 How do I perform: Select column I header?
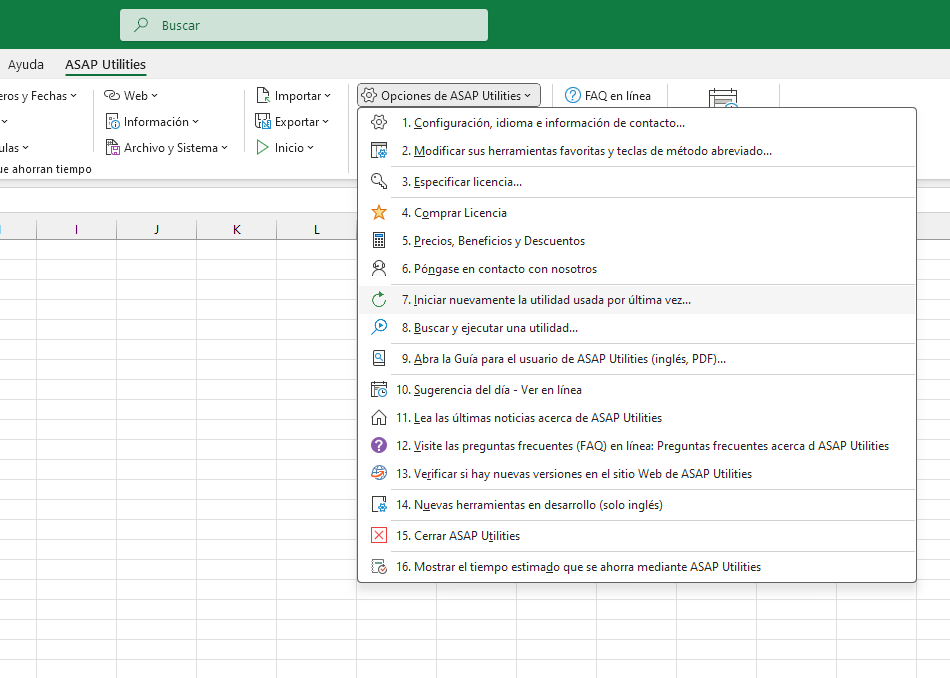coord(76,229)
